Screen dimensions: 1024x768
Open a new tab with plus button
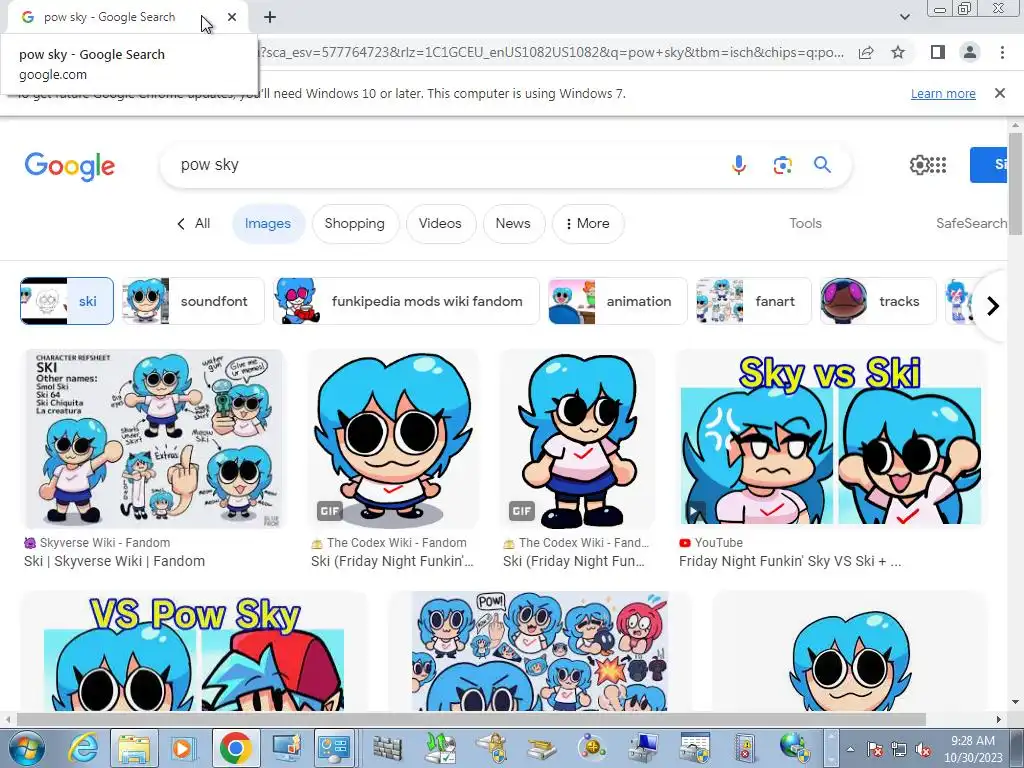click(x=270, y=17)
